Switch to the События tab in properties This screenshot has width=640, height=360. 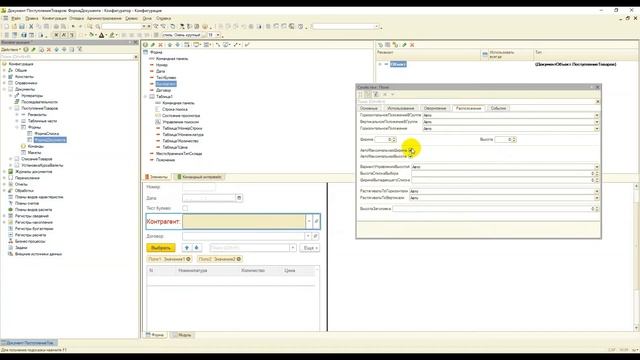pos(498,108)
